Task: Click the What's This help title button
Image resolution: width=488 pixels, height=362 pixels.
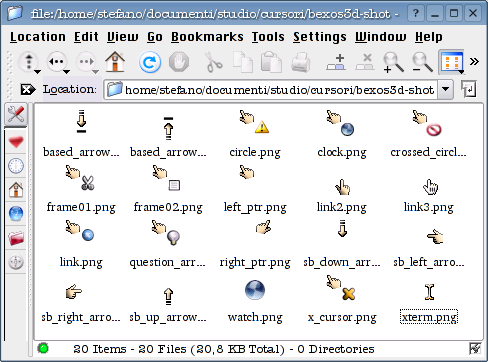Action: [416, 13]
